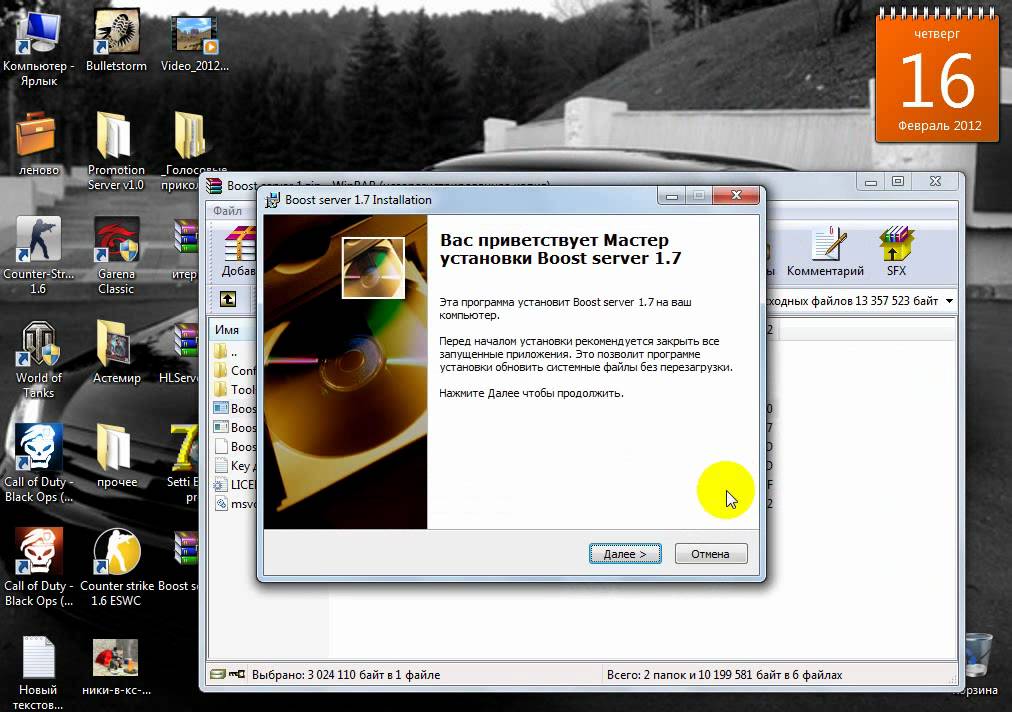Launch World of Tanks shortcut
Image resolution: width=1012 pixels, height=712 pixels.
[x=38, y=360]
